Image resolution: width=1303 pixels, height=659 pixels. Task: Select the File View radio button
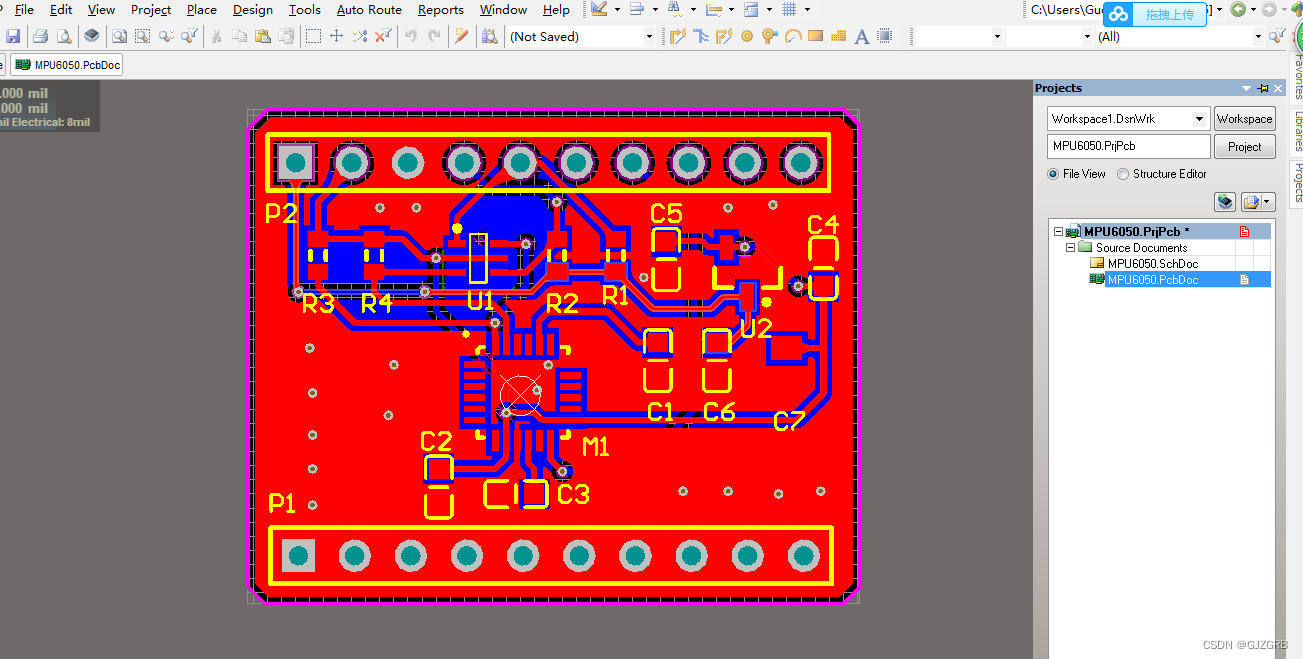tap(1053, 174)
